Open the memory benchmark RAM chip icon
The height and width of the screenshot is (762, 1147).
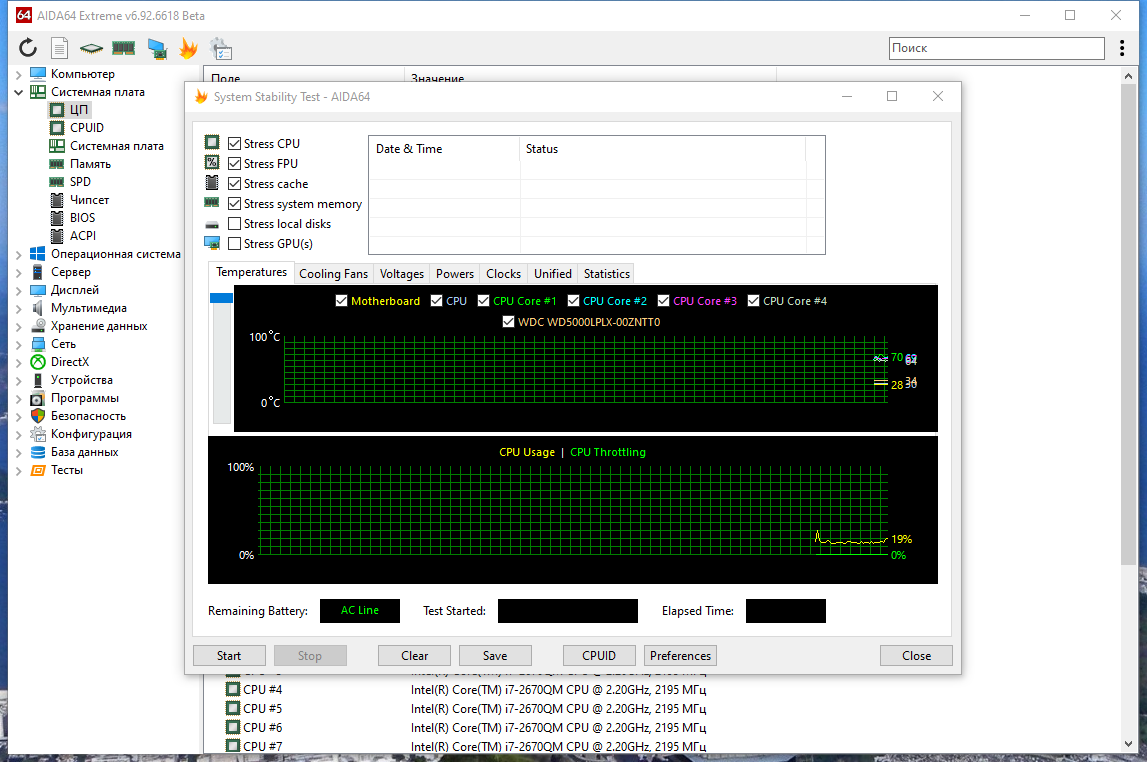tap(123, 48)
